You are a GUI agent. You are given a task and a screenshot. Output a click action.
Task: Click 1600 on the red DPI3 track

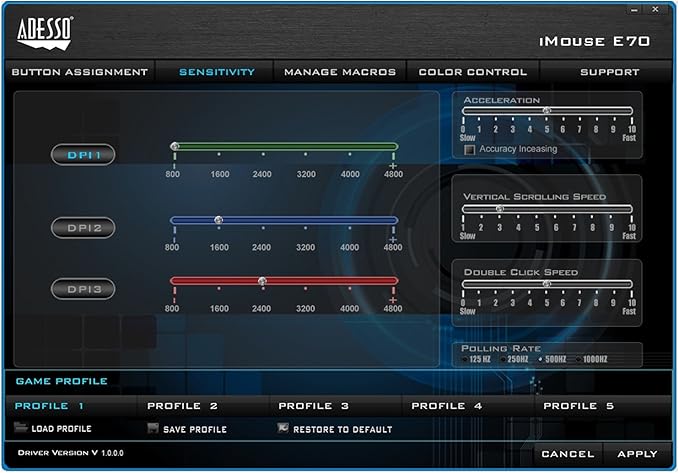pos(219,281)
